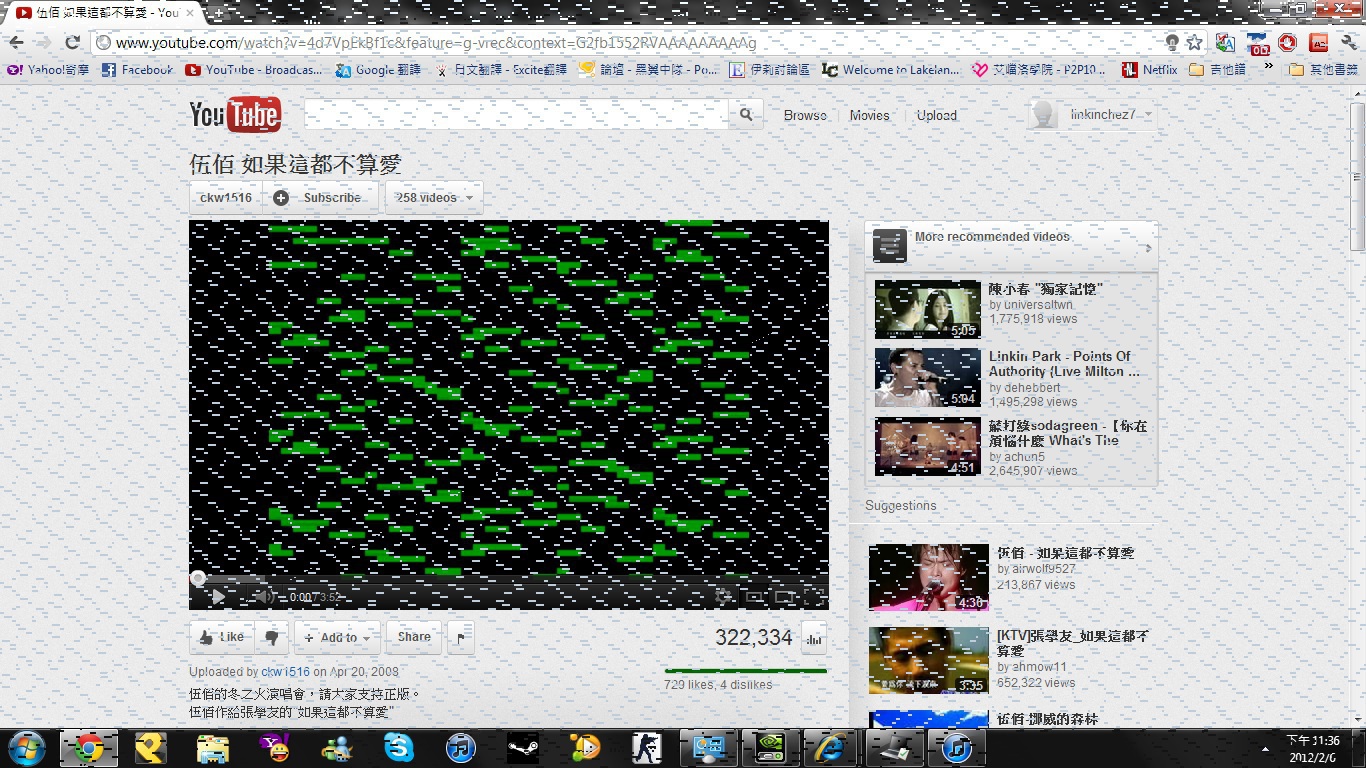1366x768 pixels.
Task: Open the KTV 張學友 video thumbnail
Action: [928, 660]
